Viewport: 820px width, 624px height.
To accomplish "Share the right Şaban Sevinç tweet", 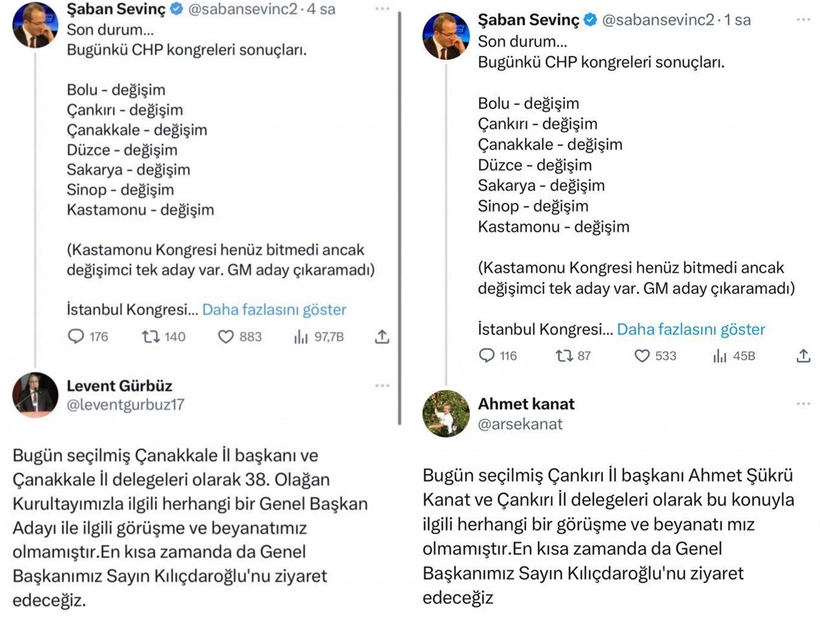I will (x=804, y=356).
